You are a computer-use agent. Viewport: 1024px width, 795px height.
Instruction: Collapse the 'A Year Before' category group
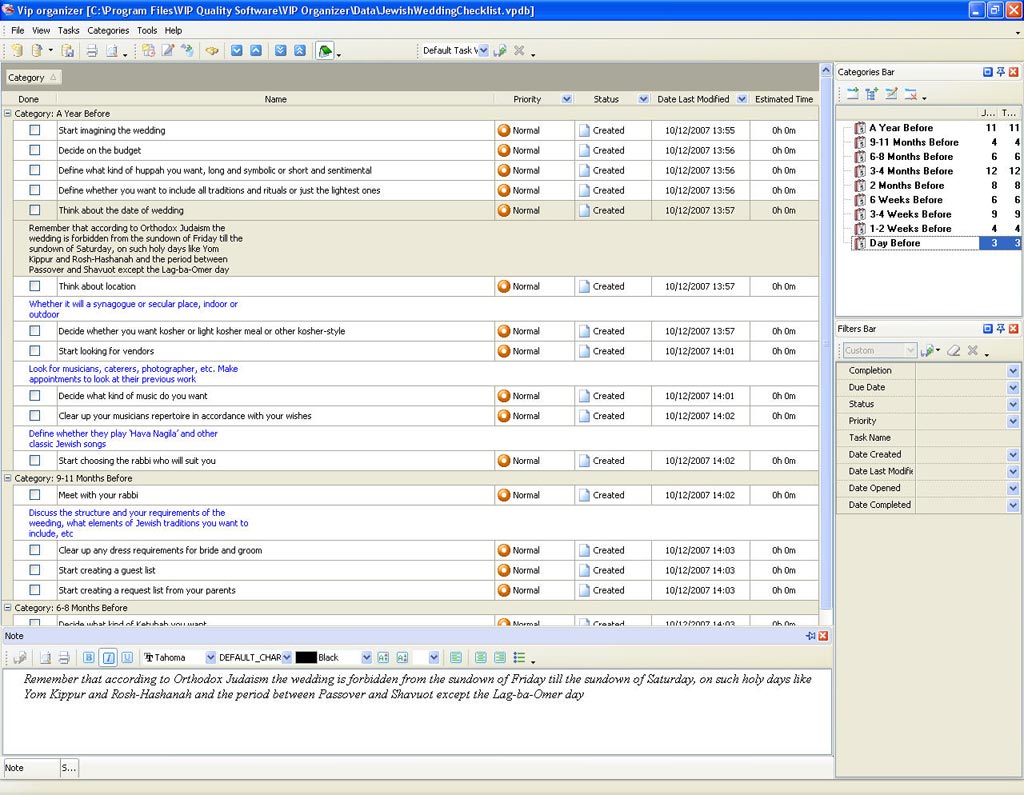pyautogui.click(x=8, y=114)
